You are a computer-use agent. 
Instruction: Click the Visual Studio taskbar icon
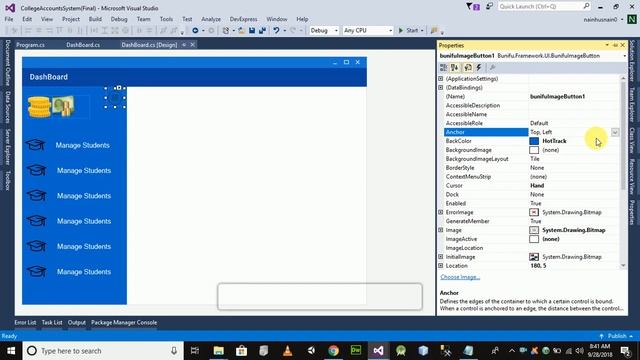click(x=378, y=351)
